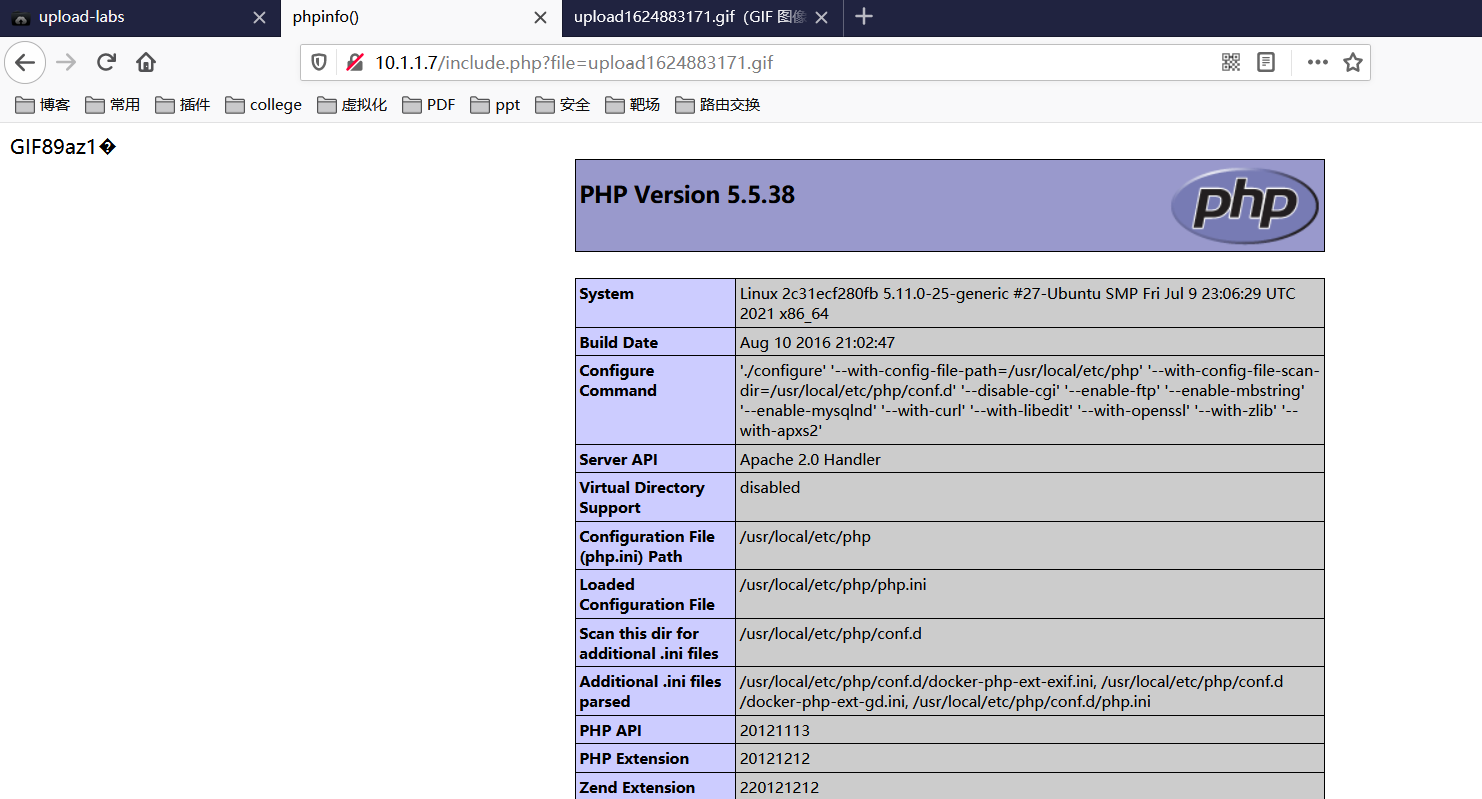Open the 常用 bookmark folder
Image resolution: width=1482 pixels, height=799 pixels.
pos(112,105)
